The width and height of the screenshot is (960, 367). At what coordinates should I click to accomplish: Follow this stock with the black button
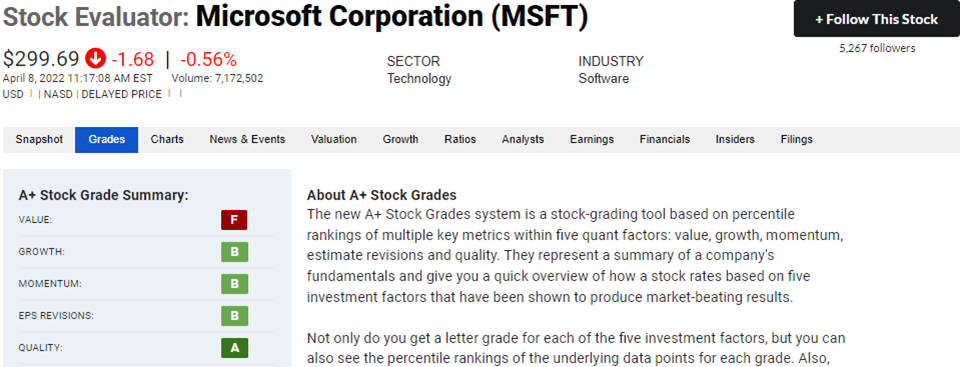[x=876, y=19]
